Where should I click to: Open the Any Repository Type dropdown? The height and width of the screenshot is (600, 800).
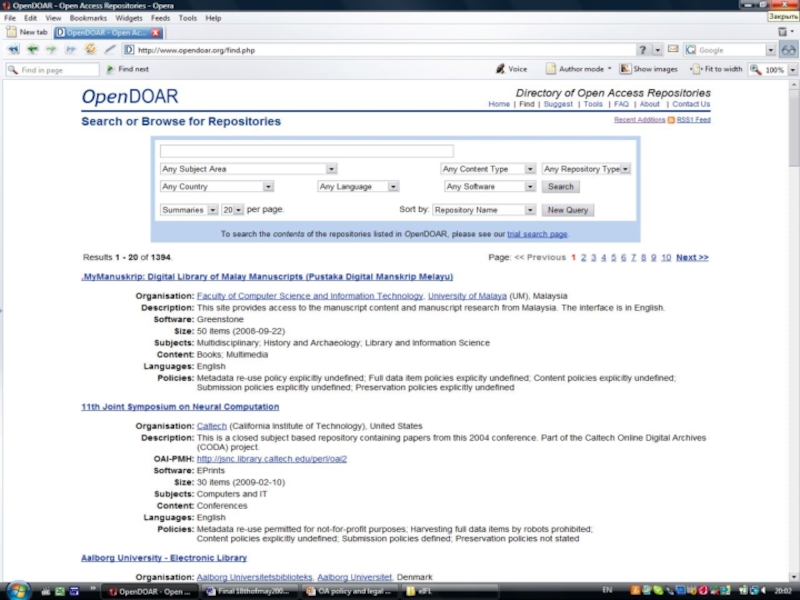(586, 169)
